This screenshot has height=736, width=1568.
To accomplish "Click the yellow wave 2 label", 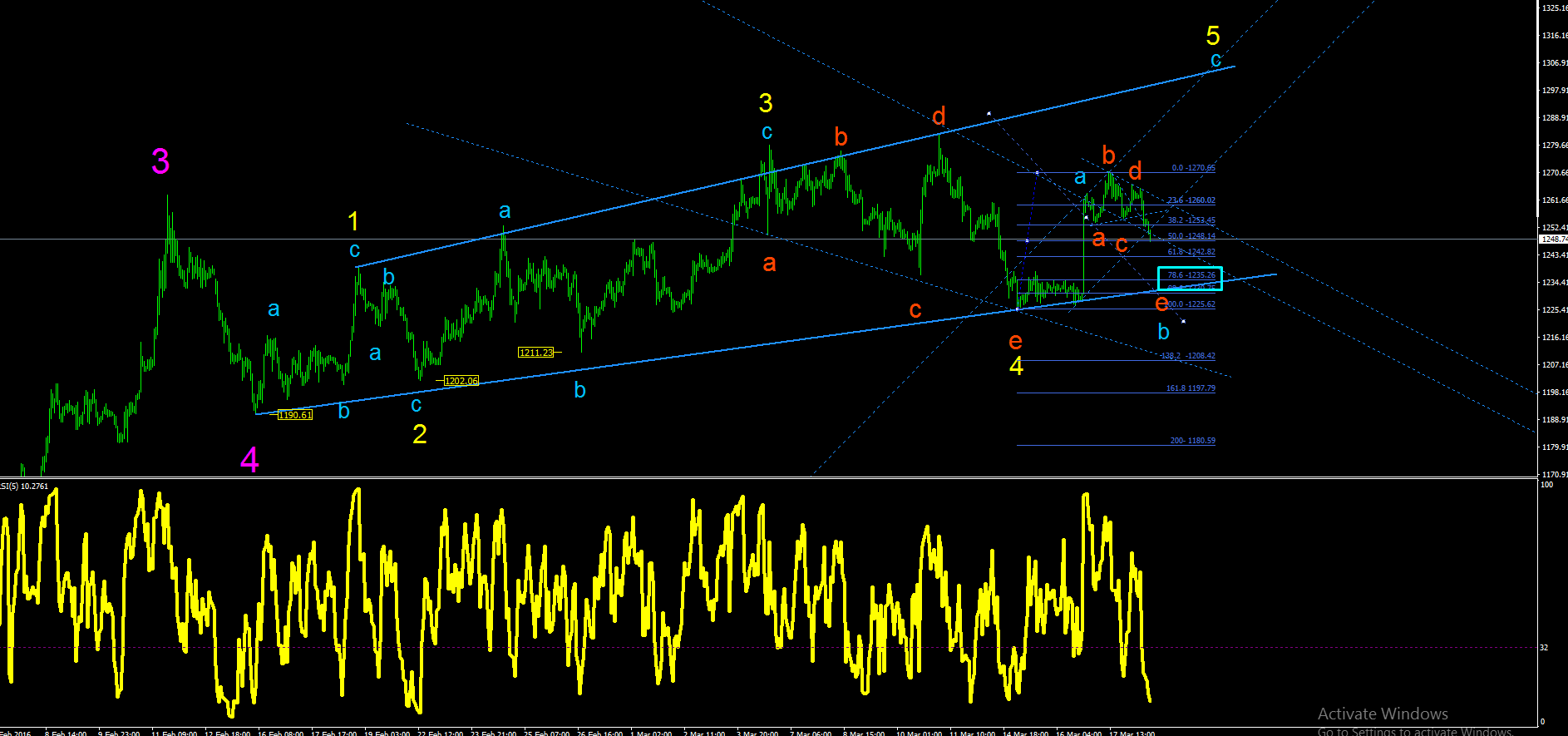I will click(x=420, y=434).
